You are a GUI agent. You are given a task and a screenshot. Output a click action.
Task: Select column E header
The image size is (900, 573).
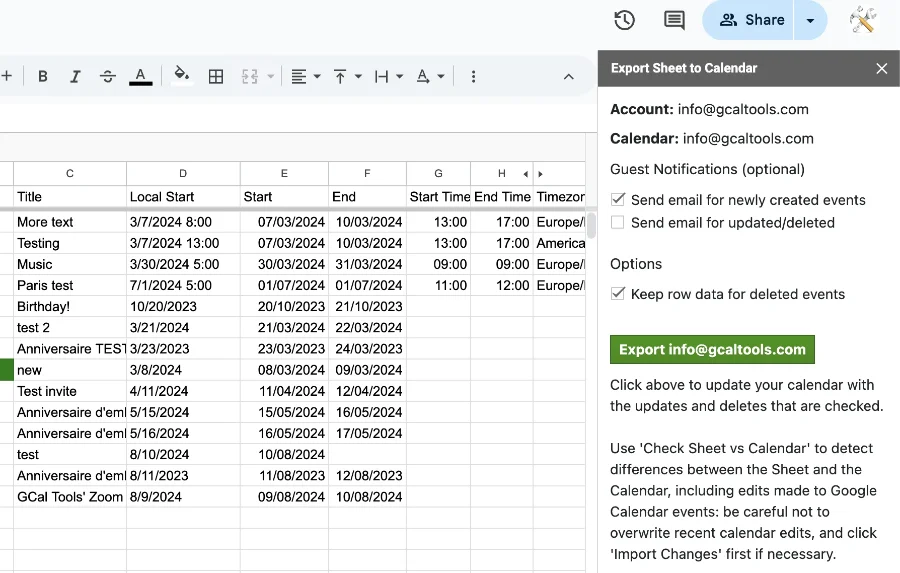[x=284, y=173]
